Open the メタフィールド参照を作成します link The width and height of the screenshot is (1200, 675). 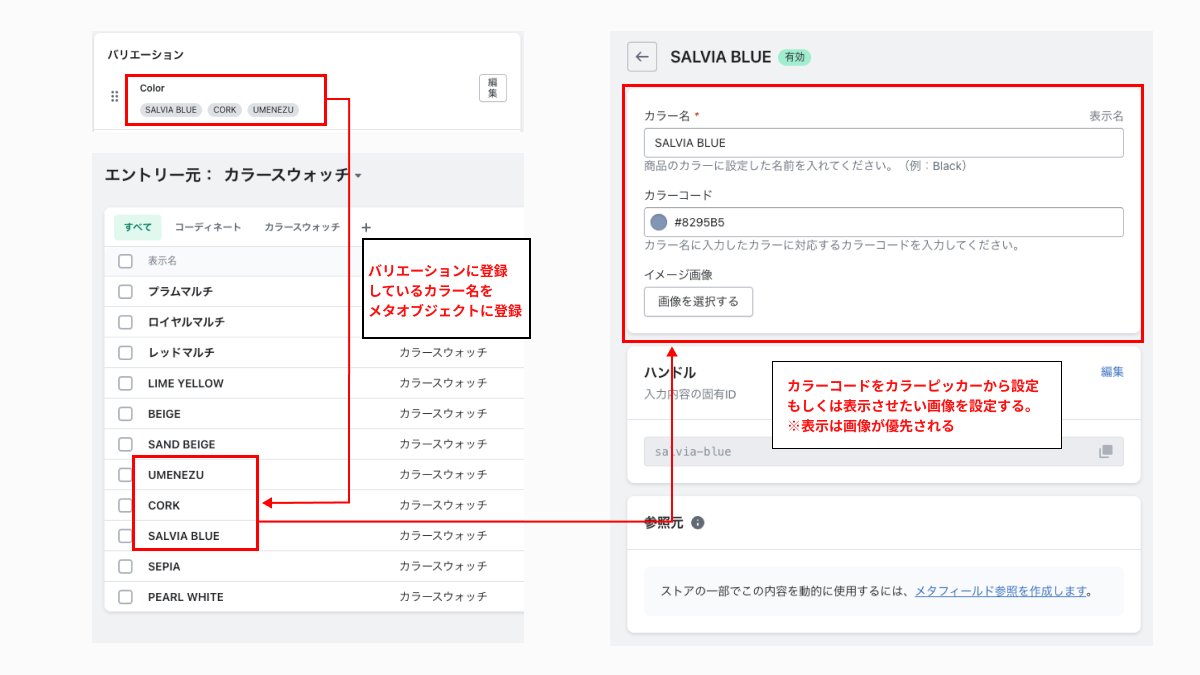[1000, 591]
